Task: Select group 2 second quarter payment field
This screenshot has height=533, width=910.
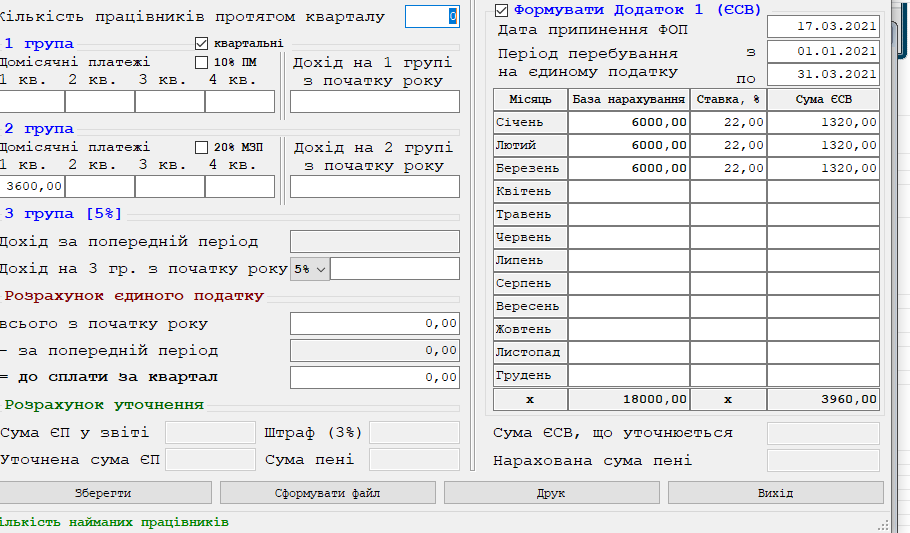Action: click(x=100, y=187)
